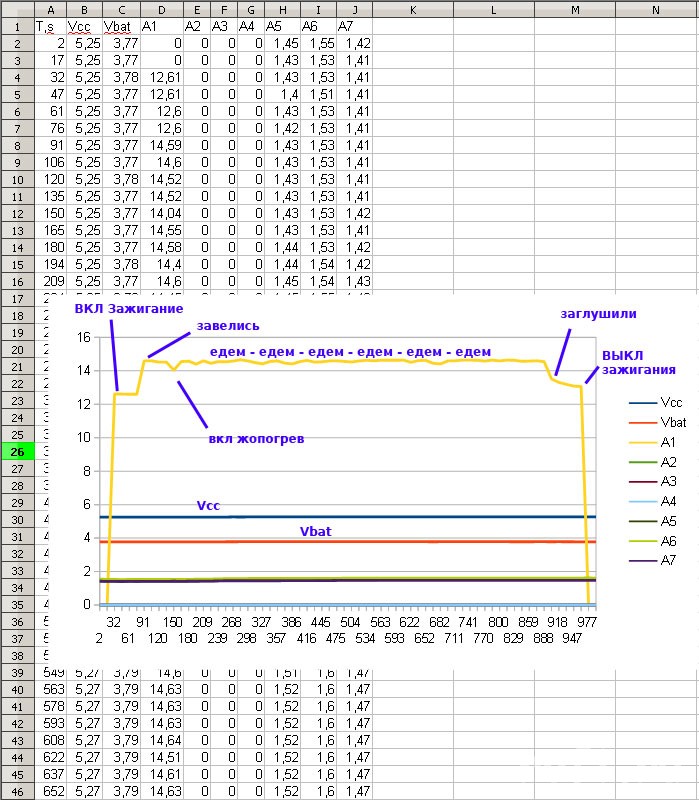This screenshot has width=699, height=800.
Task: Select the 'ВЫКЛ зажигания' chart label
Action: tap(637, 362)
